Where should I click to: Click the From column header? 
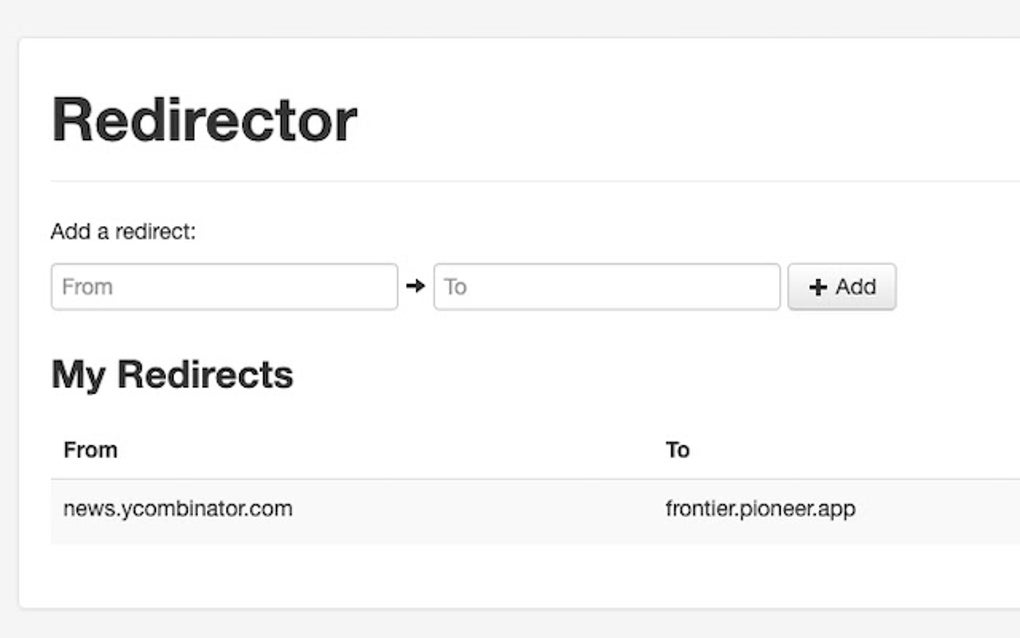90,450
